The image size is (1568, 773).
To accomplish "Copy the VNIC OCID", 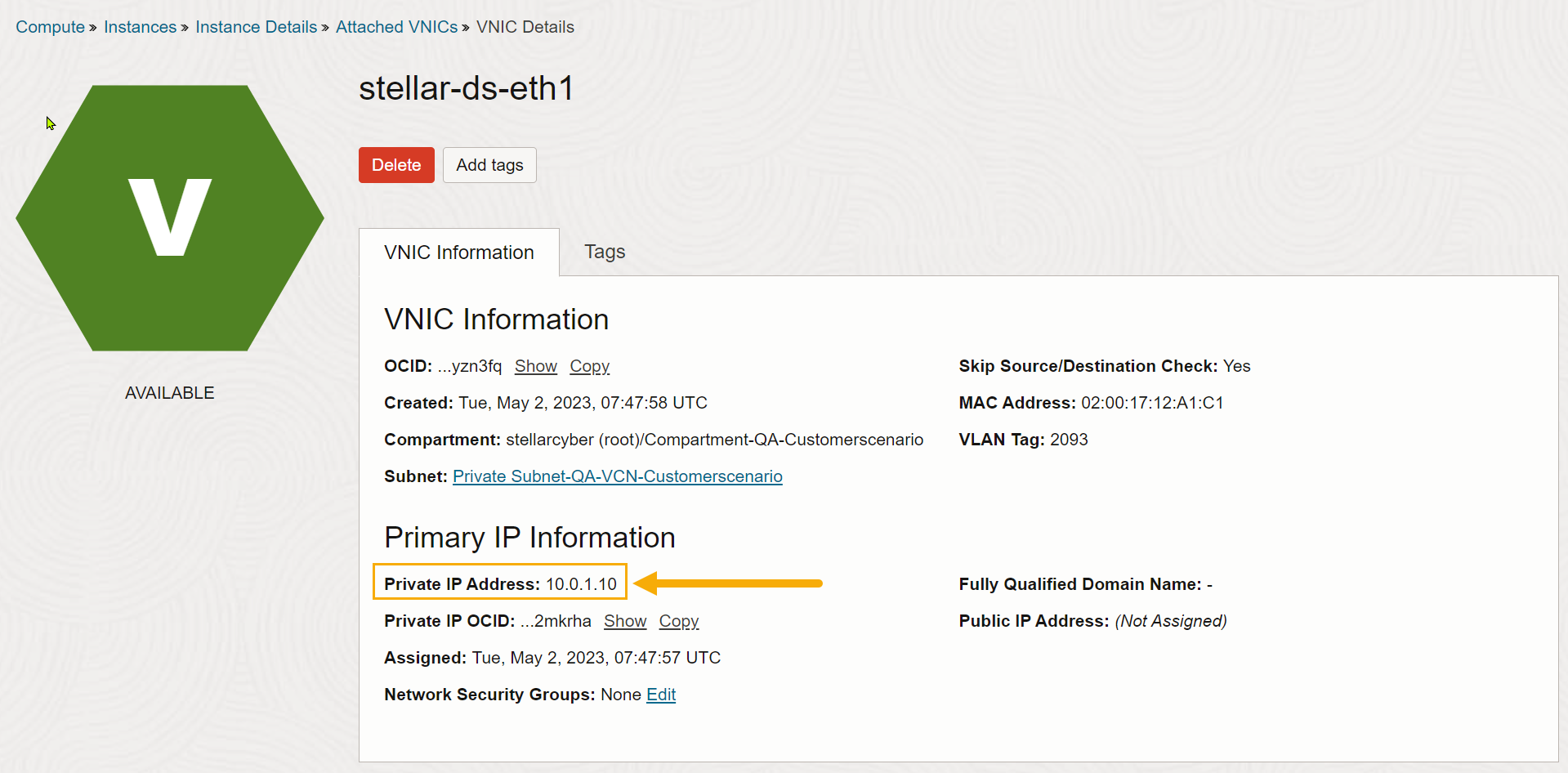I will 589,366.
